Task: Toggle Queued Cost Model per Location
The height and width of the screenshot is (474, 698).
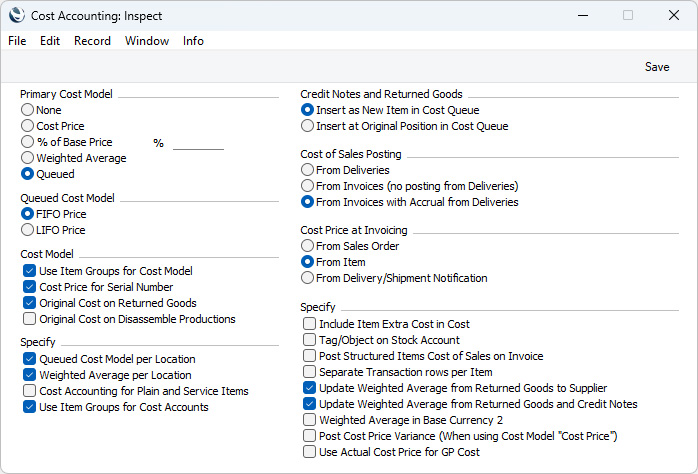Action: [x=29, y=359]
